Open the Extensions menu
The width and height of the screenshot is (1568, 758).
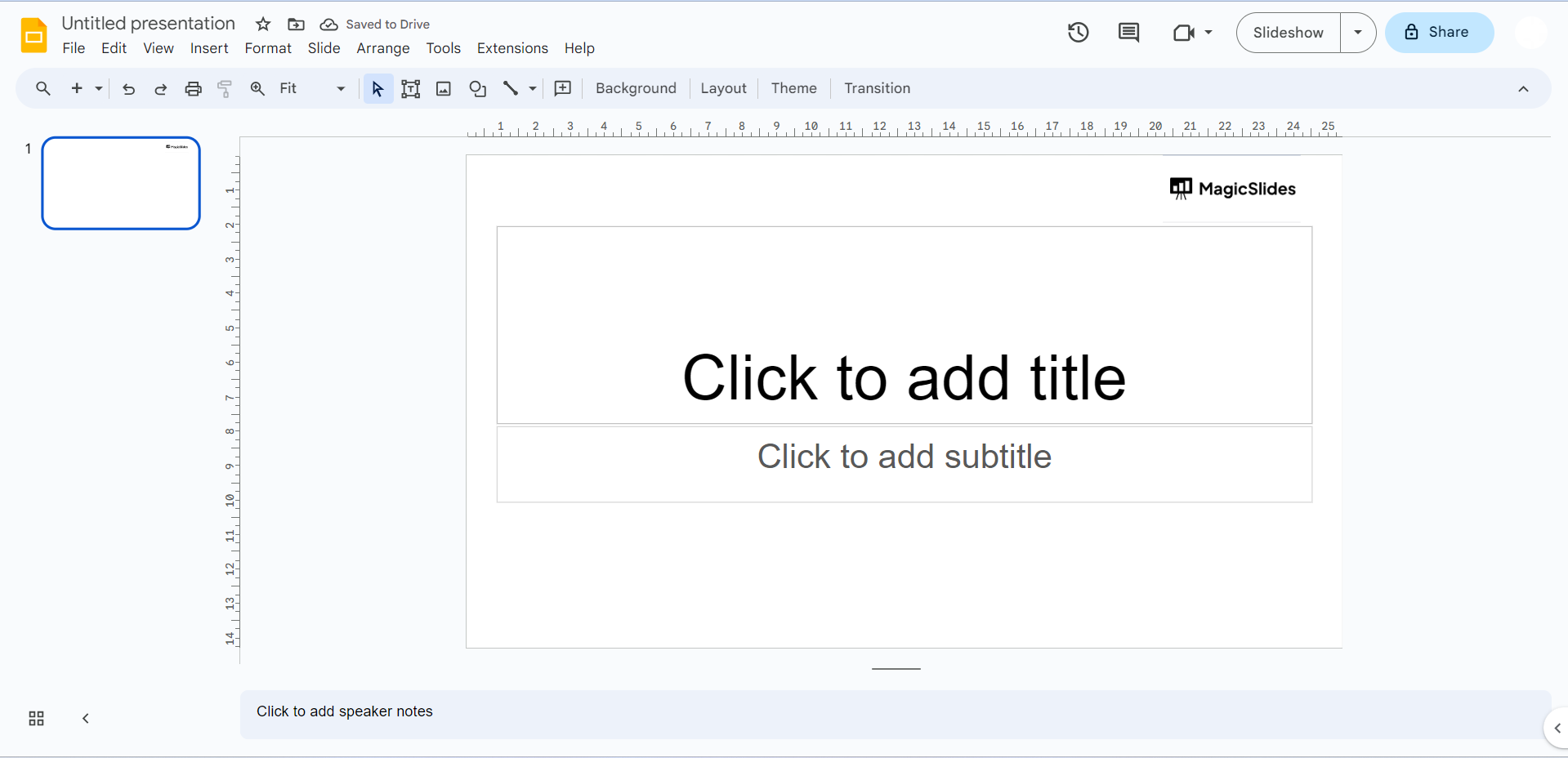512,48
